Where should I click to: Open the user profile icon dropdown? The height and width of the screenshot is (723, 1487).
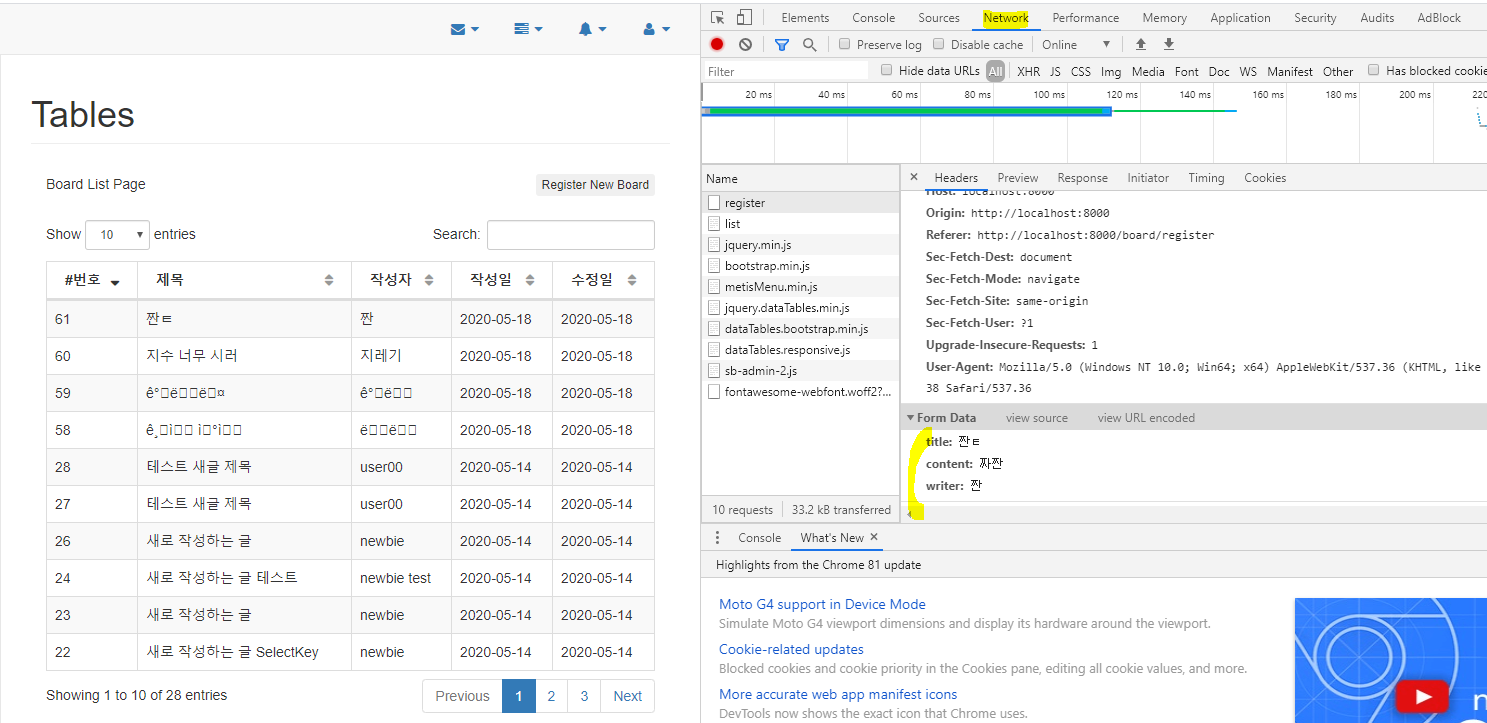[656, 29]
